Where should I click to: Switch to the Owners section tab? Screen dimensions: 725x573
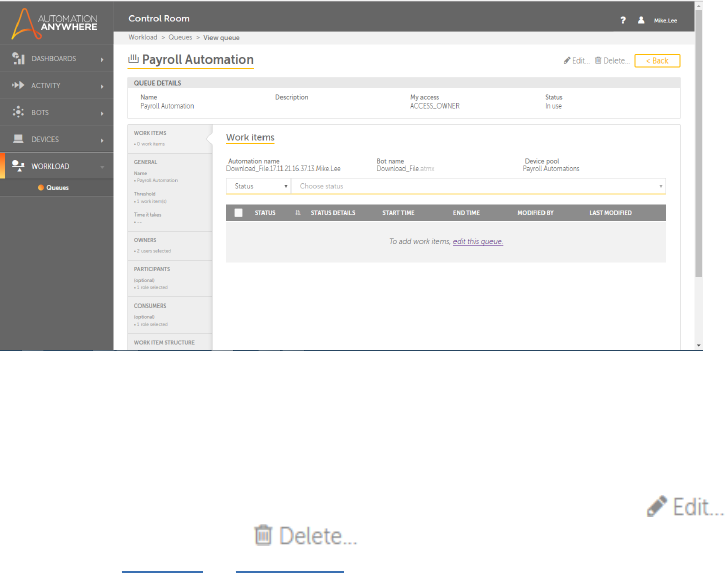click(x=170, y=246)
